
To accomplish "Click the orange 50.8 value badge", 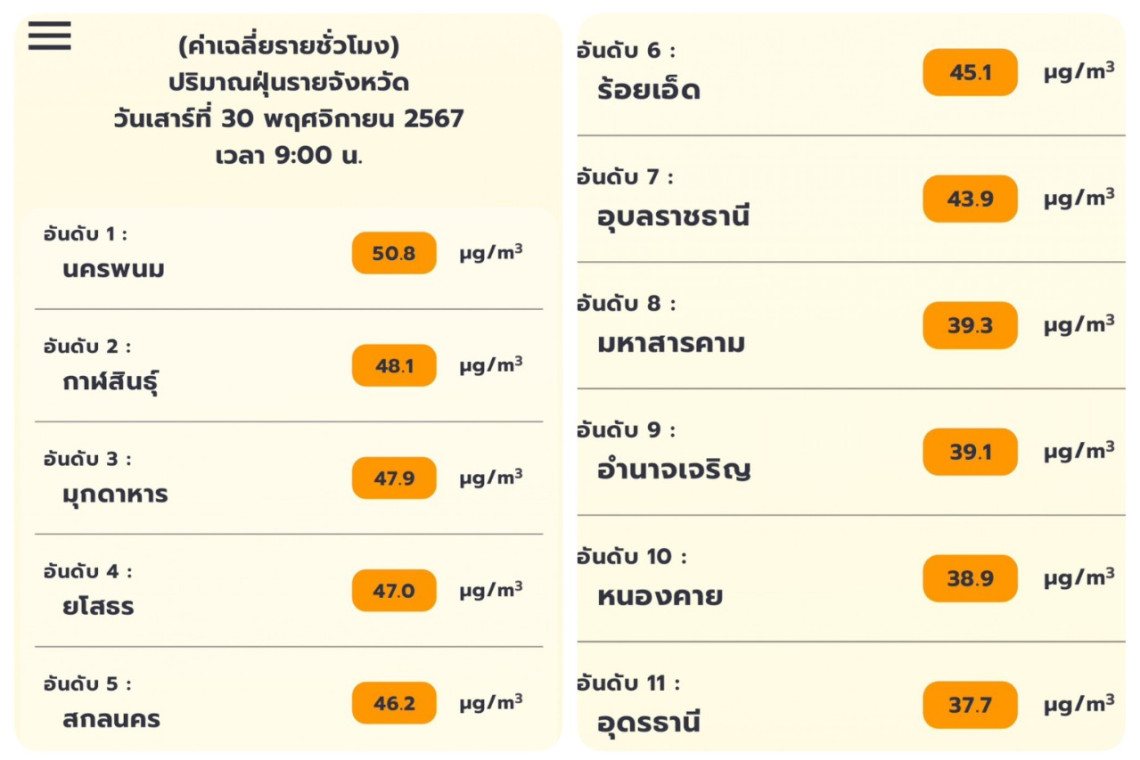I will [x=394, y=253].
